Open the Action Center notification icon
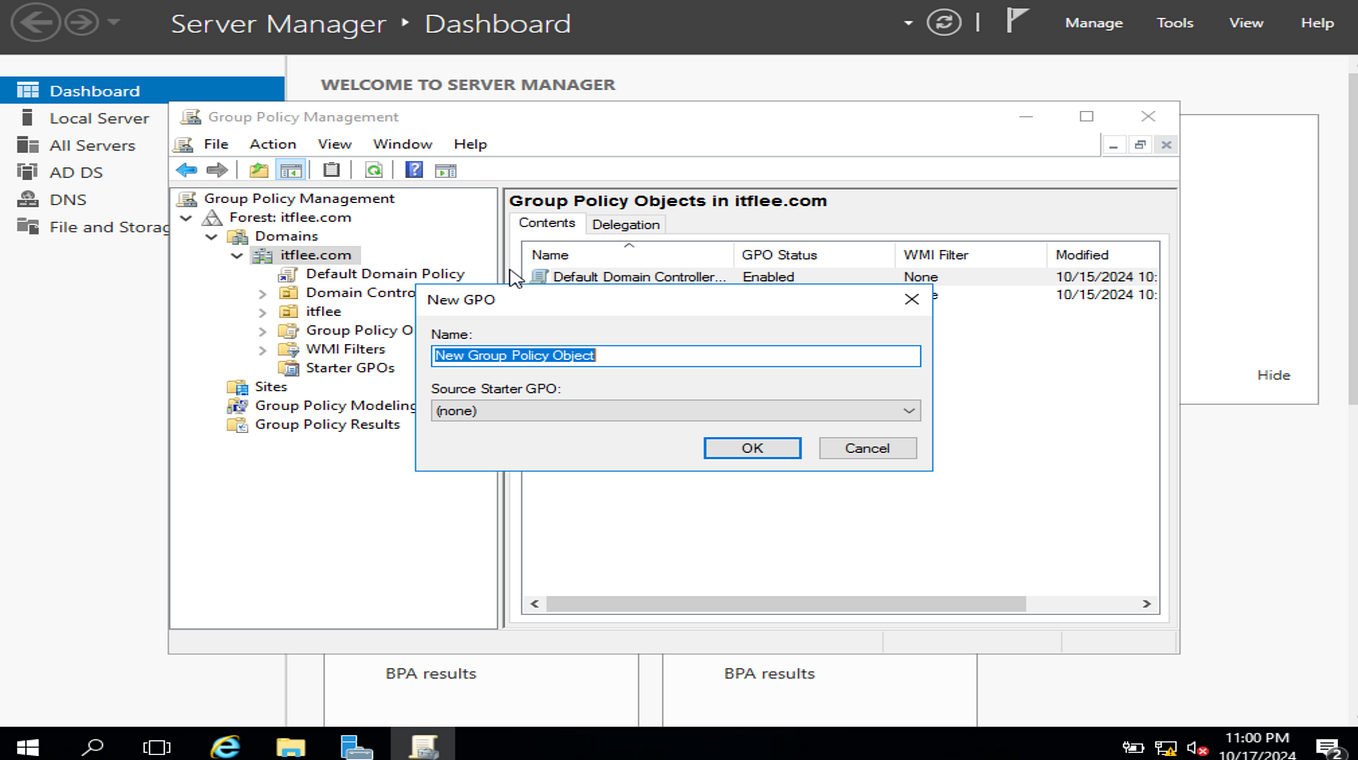 coord(1329,746)
